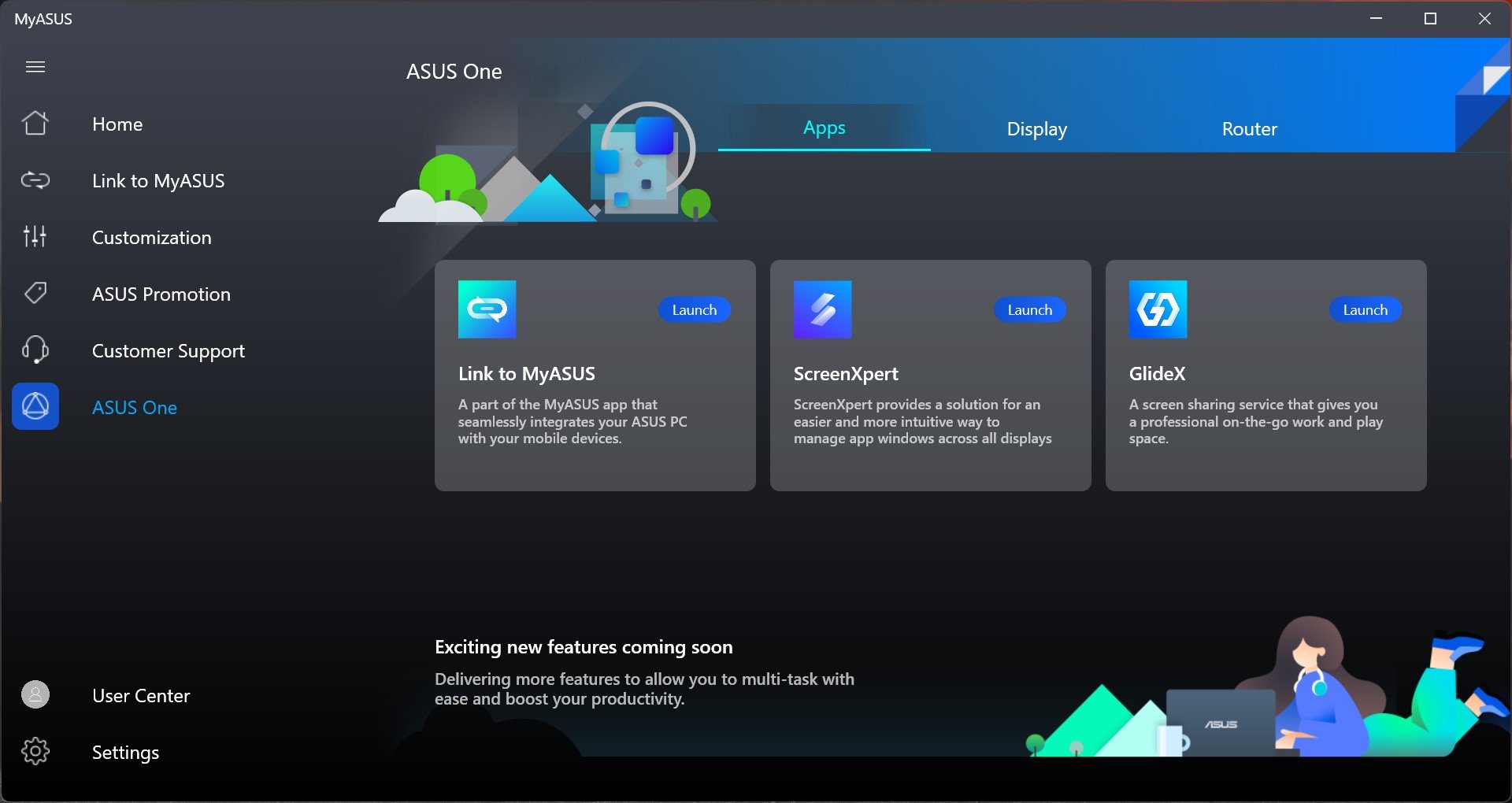This screenshot has width=1512, height=803.
Task: Click the ScreenXpert card title
Action: point(846,374)
